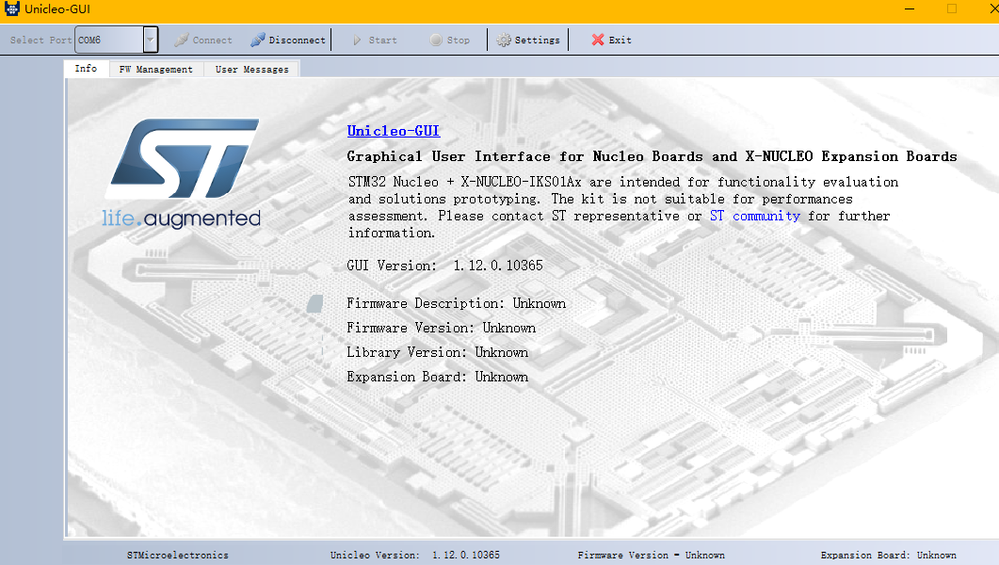Click the red X Exit icon

point(598,39)
